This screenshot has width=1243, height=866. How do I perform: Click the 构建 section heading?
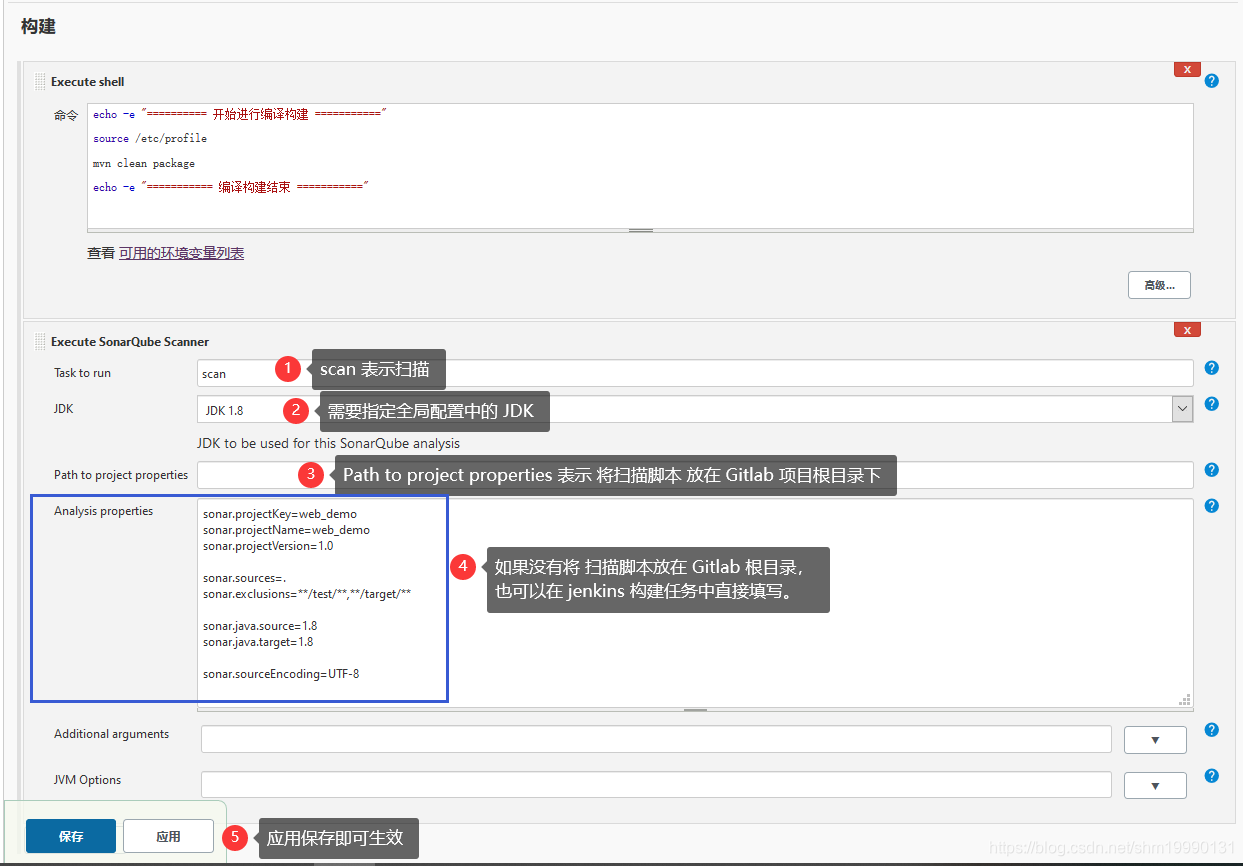click(x=38, y=27)
